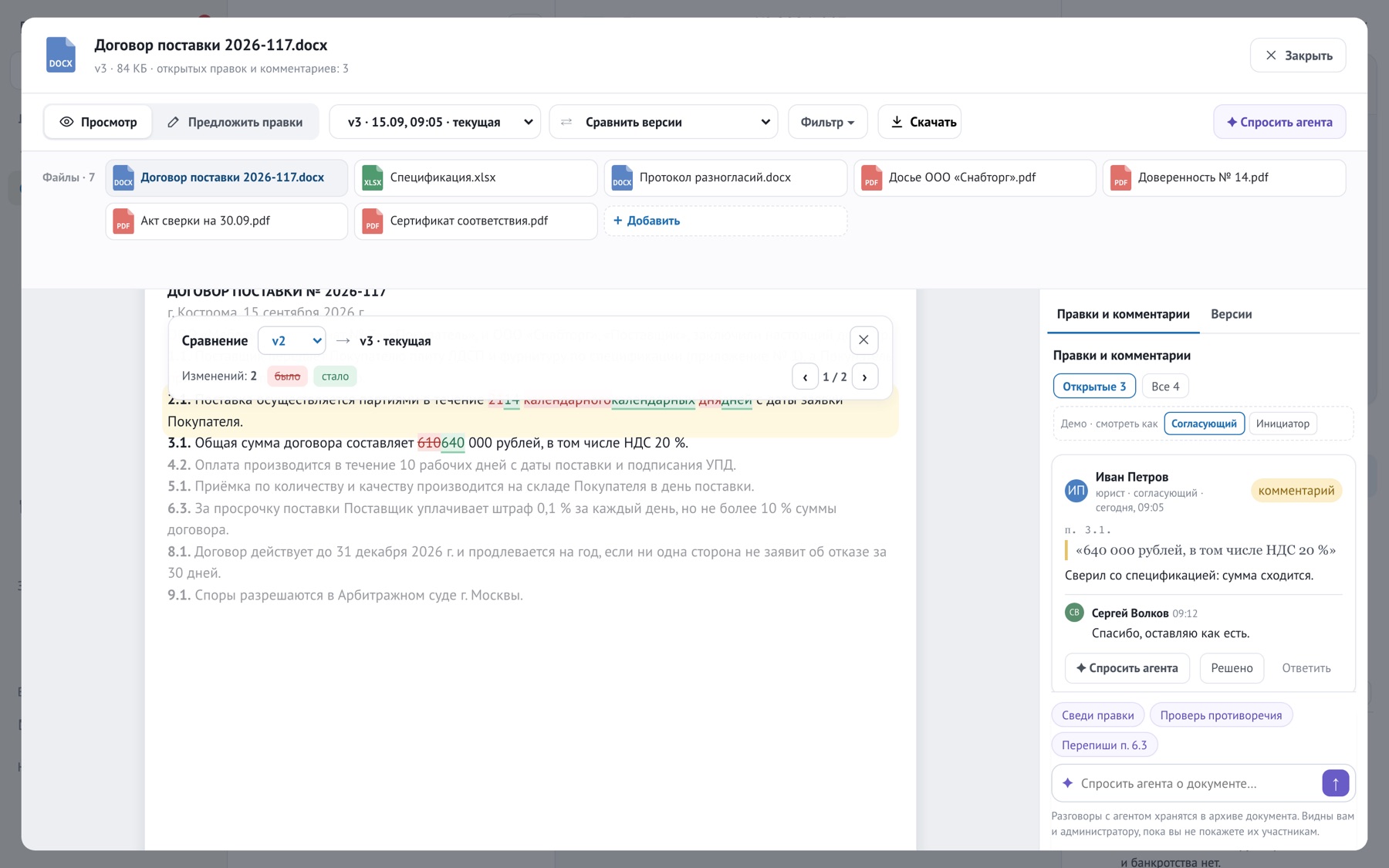Go to next change with right arrow
The width and height of the screenshot is (1389, 868).
(865, 377)
